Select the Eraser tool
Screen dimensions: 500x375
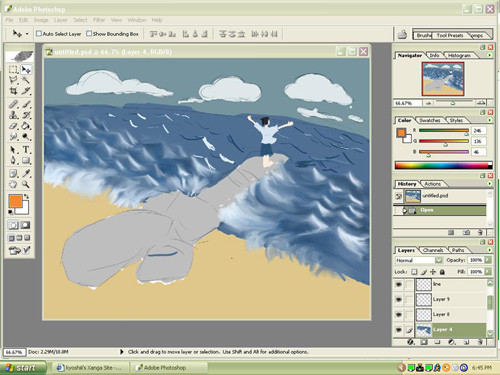coord(13,126)
